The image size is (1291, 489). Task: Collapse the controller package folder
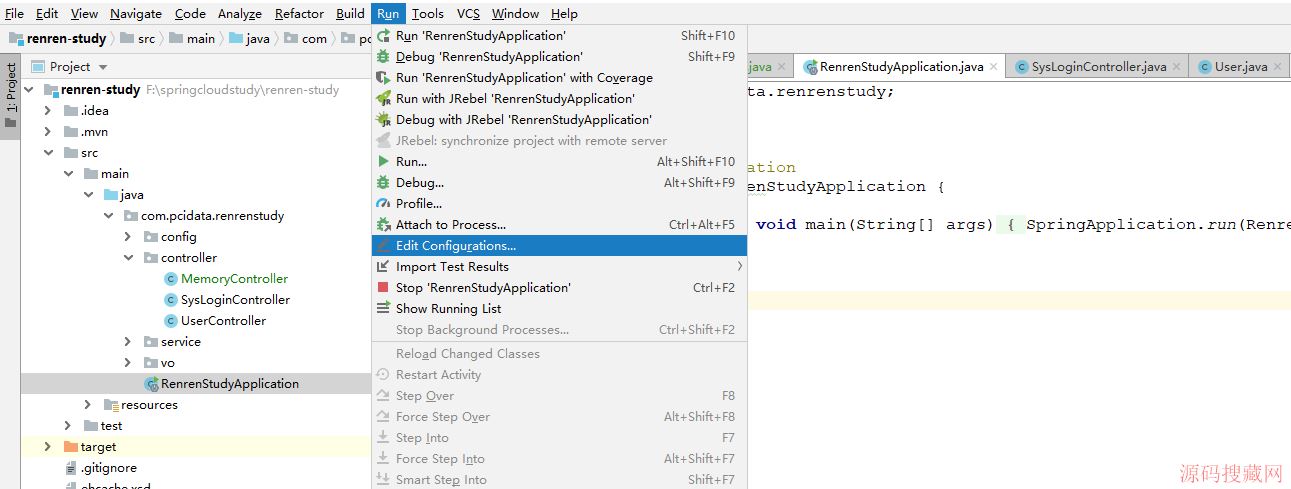tap(128, 258)
